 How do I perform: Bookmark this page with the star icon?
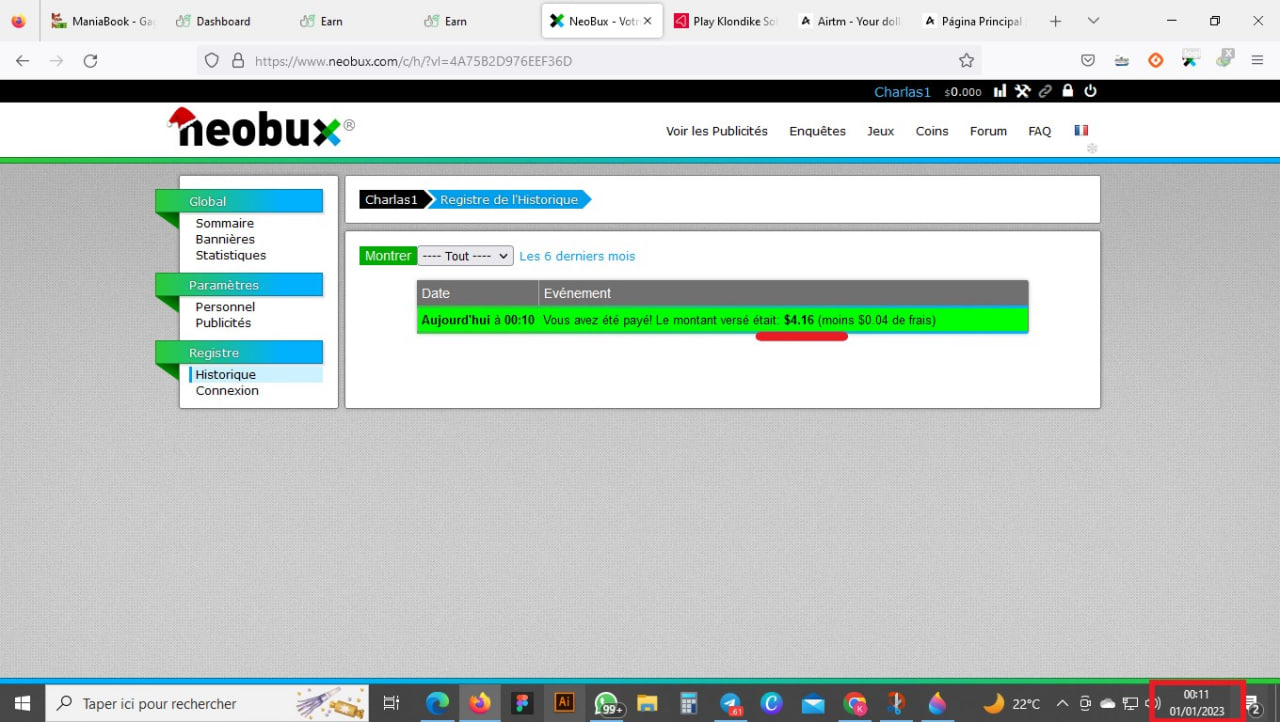tap(966, 61)
